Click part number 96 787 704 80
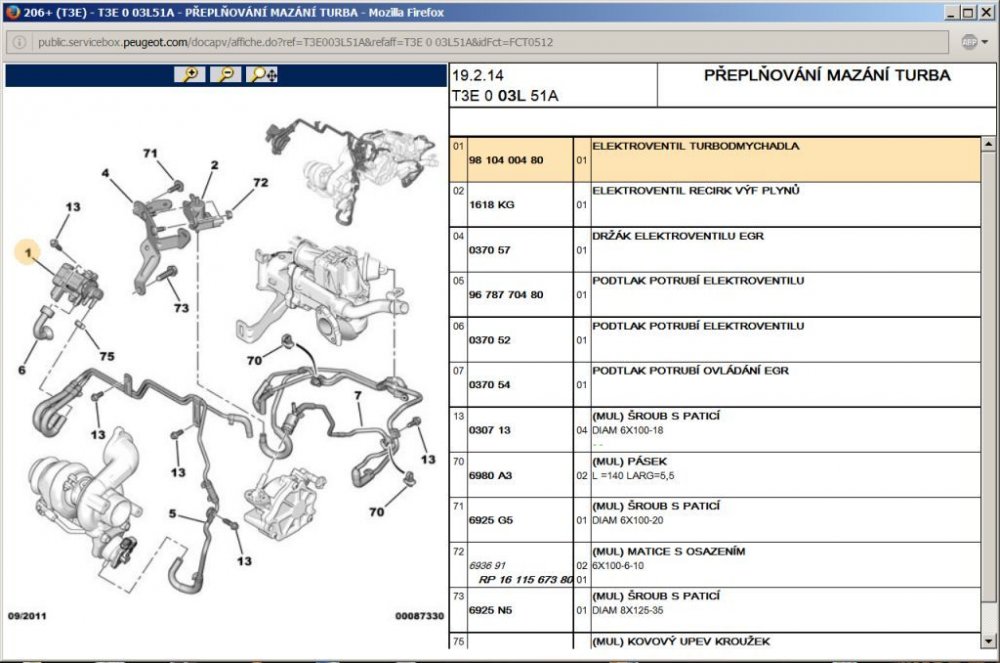 coord(506,295)
